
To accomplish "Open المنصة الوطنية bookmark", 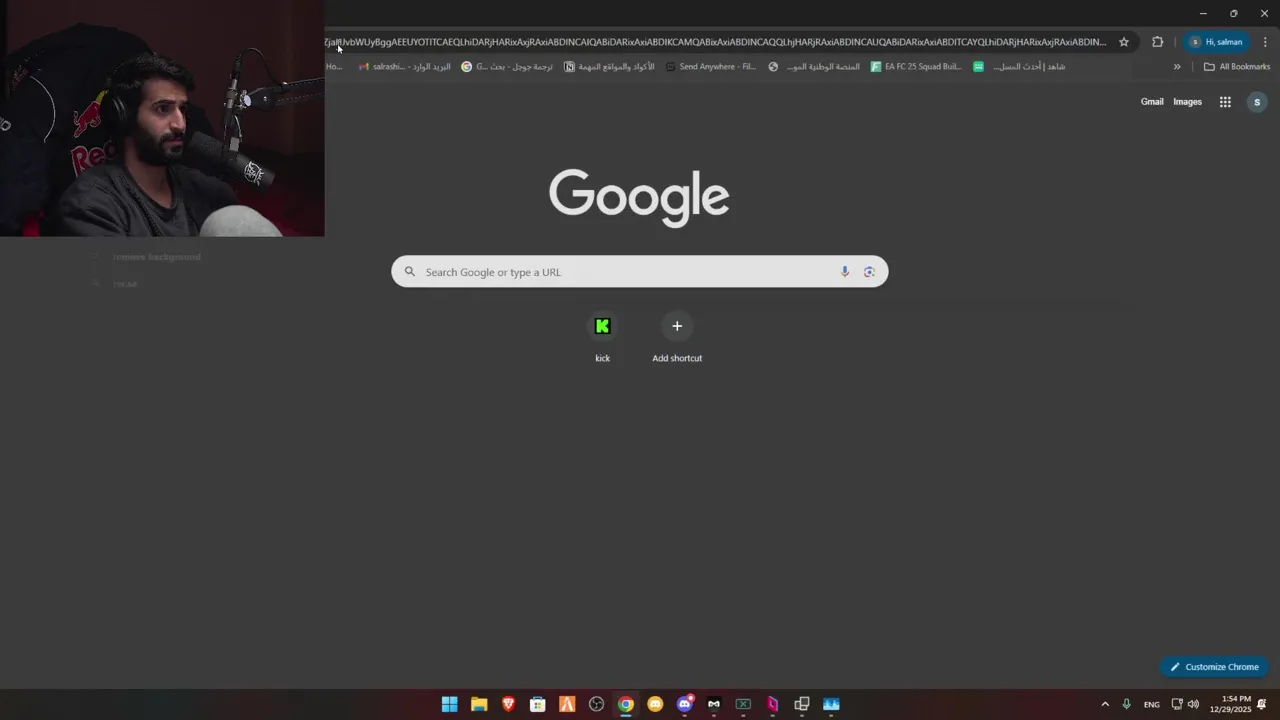I will click(813, 67).
